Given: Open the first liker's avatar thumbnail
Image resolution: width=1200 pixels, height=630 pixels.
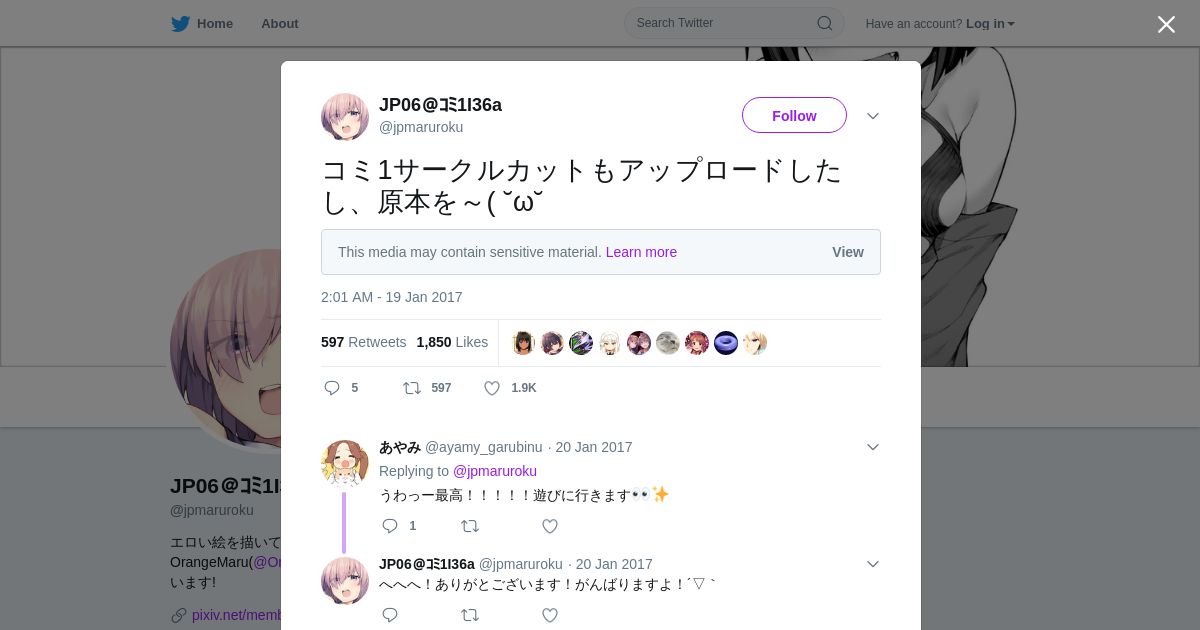Looking at the screenshot, I should 524,343.
